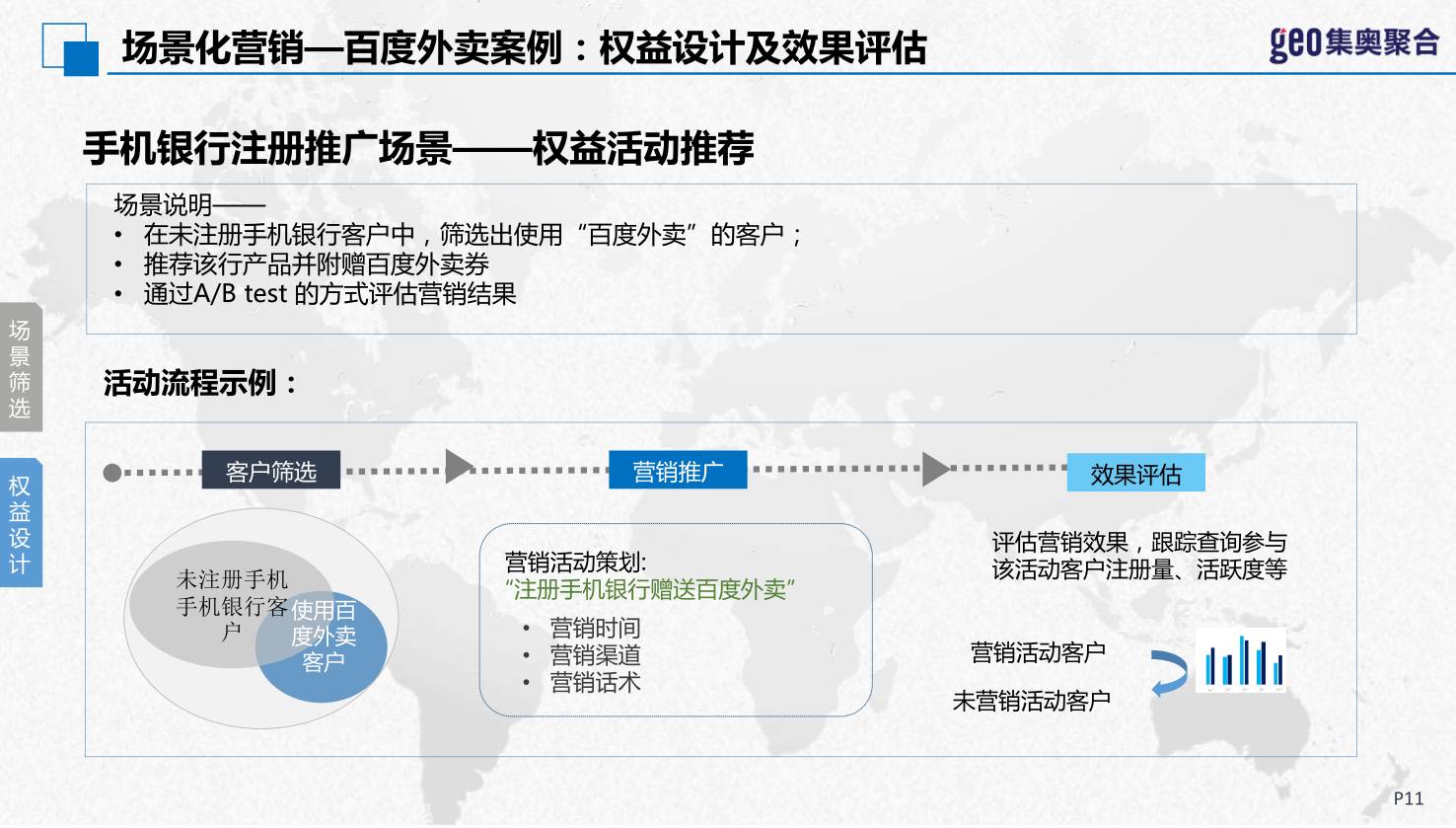Click heading 手机银行注册推广场景——权益活动推荐
The width and height of the screenshot is (1456, 828).
click(x=418, y=148)
